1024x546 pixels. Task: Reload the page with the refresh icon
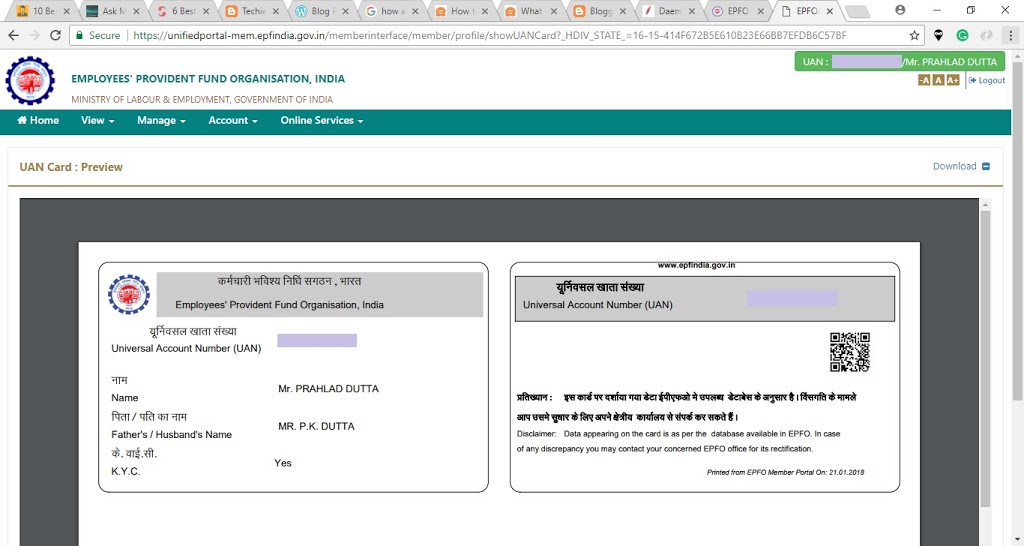(56, 35)
